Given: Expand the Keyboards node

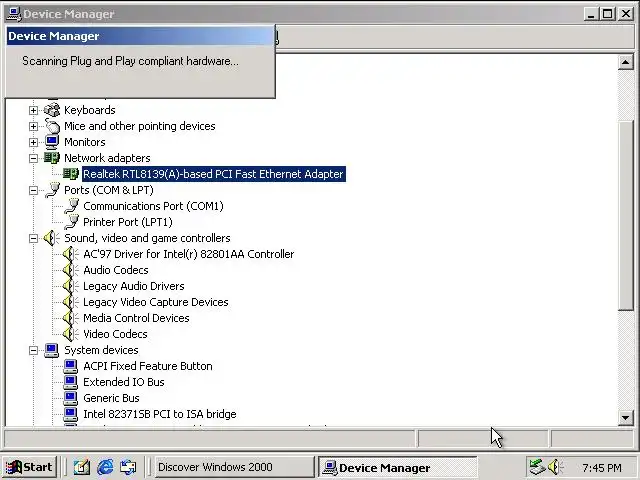Looking at the screenshot, I should [x=33, y=110].
